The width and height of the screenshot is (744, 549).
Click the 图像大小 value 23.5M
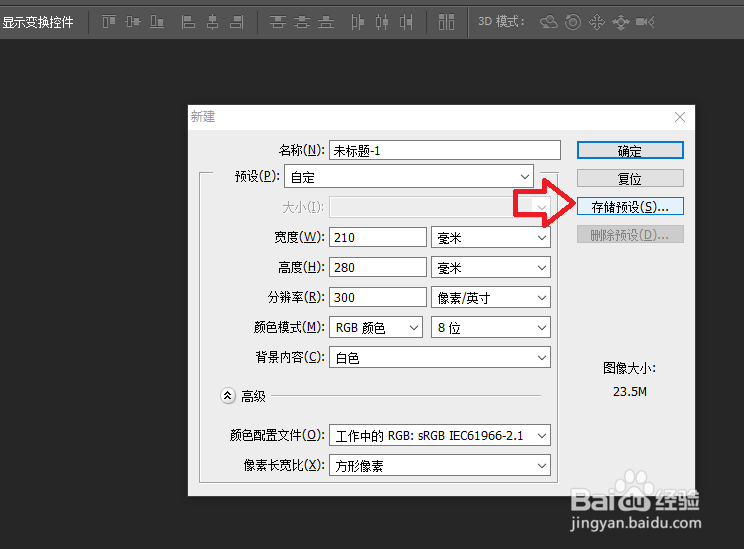click(630, 391)
